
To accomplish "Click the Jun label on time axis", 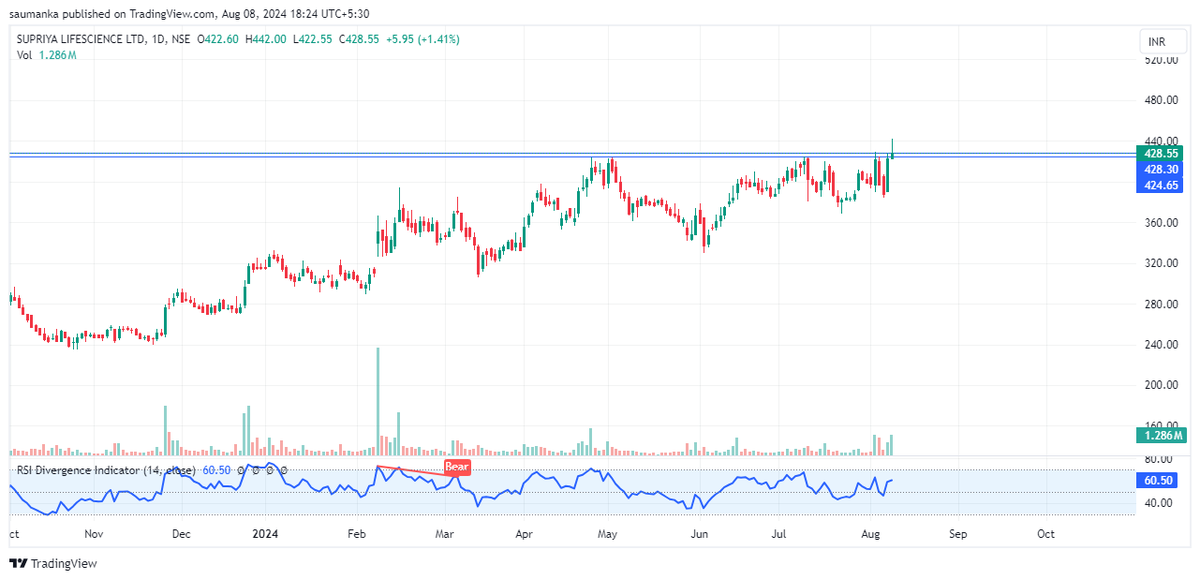I will [x=699, y=534].
